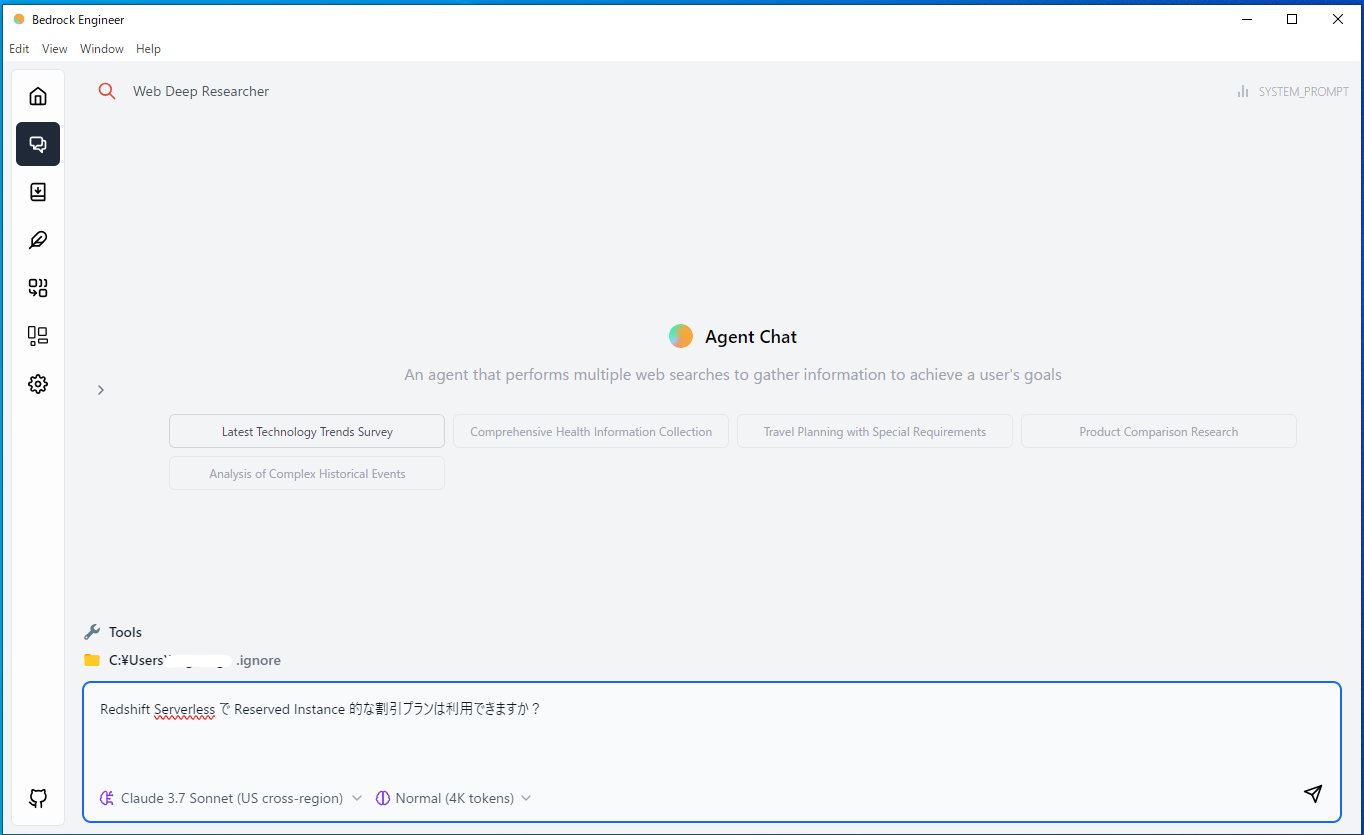
Task: Open the View menu
Action: [55, 49]
